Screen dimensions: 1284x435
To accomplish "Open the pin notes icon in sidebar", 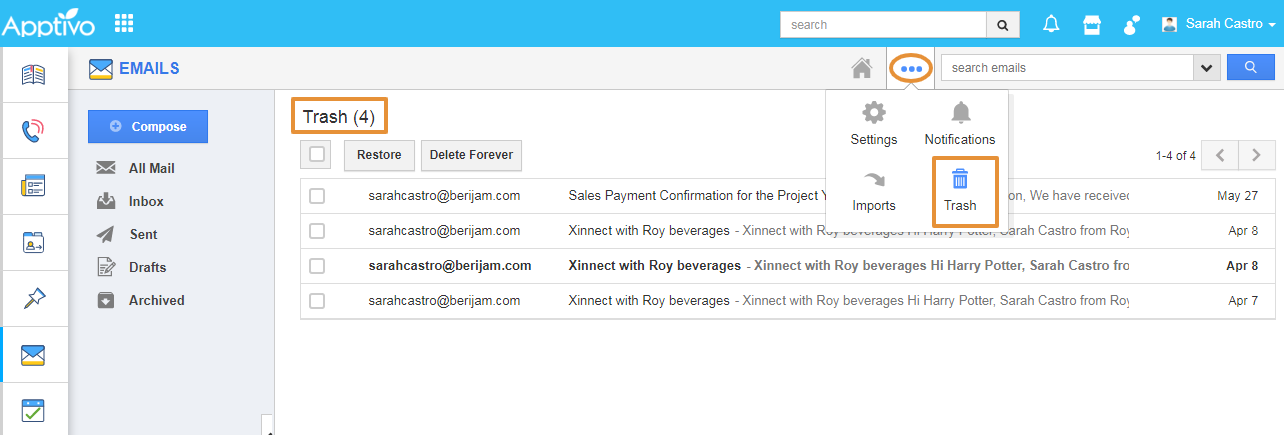I will pos(34,298).
